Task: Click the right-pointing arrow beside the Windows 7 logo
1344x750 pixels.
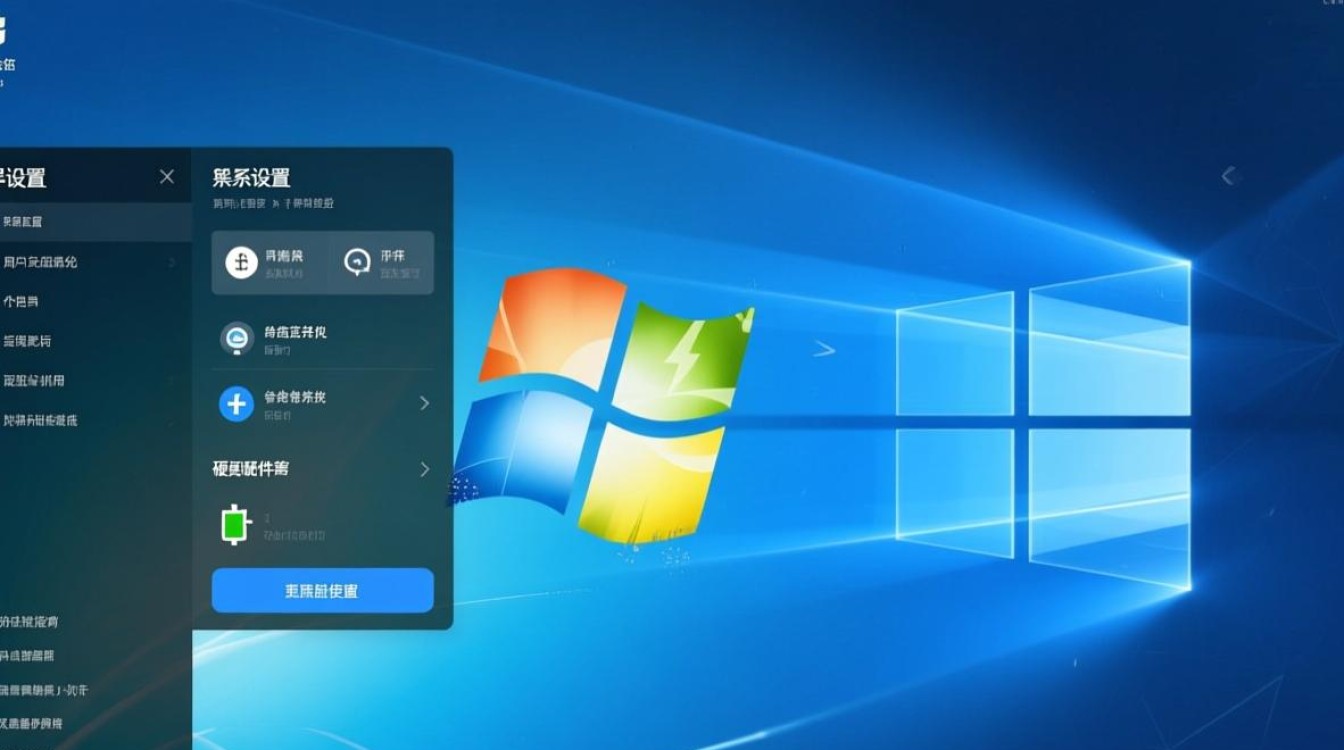Action: point(824,349)
